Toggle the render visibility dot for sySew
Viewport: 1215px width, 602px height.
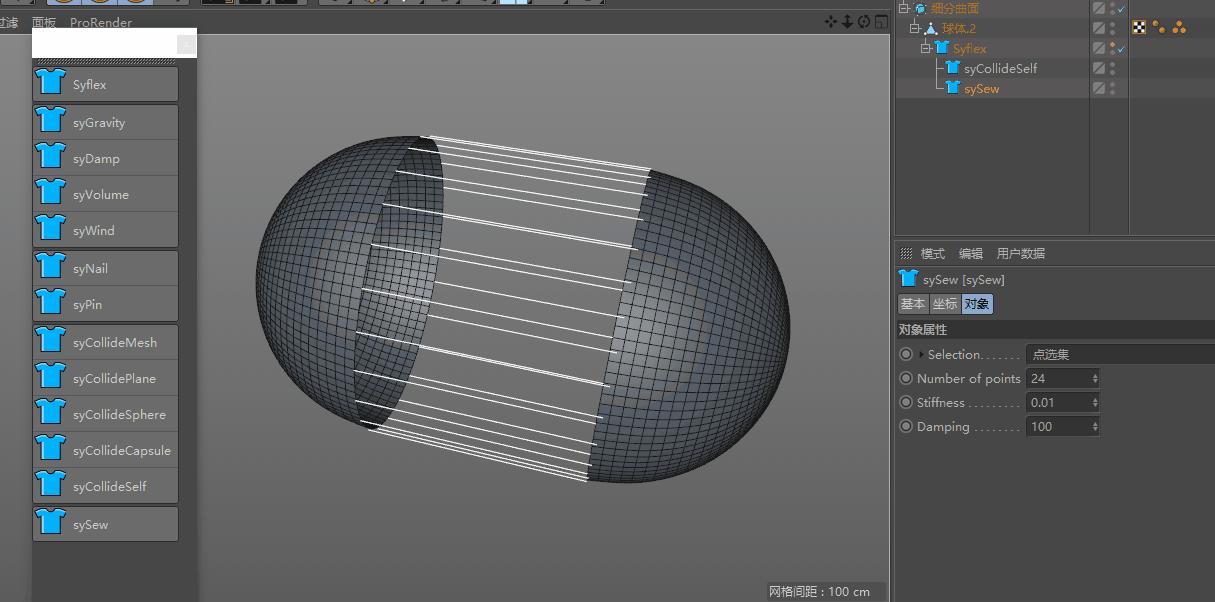(1113, 90)
